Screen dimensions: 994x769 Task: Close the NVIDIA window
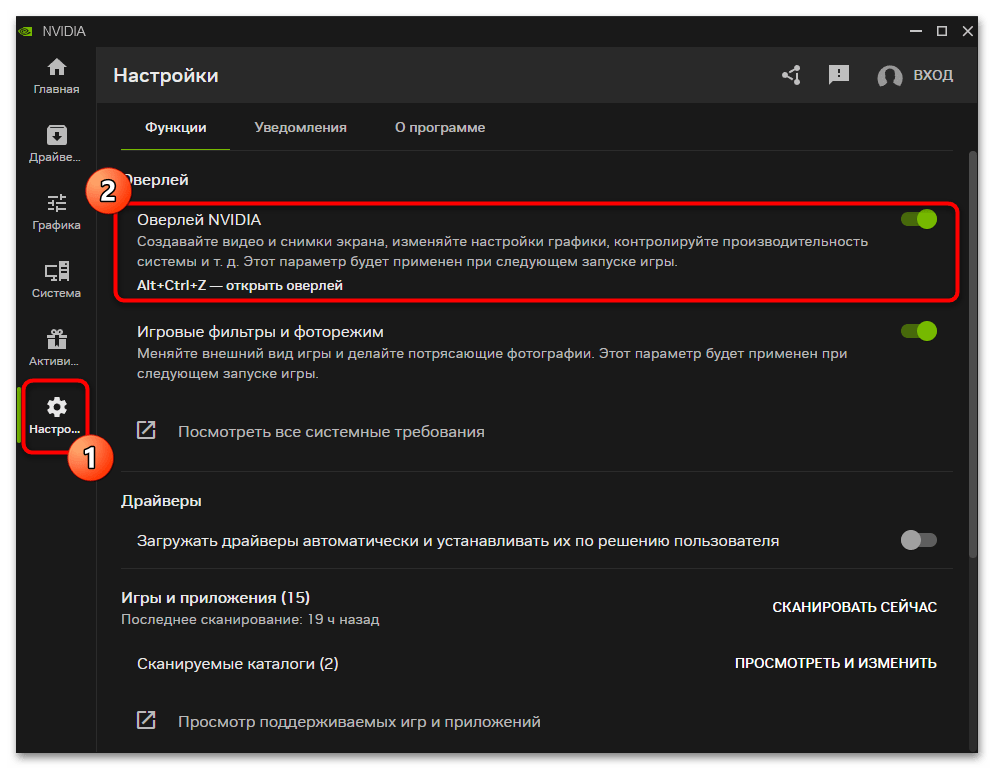pyautogui.click(x=967, y=31)
